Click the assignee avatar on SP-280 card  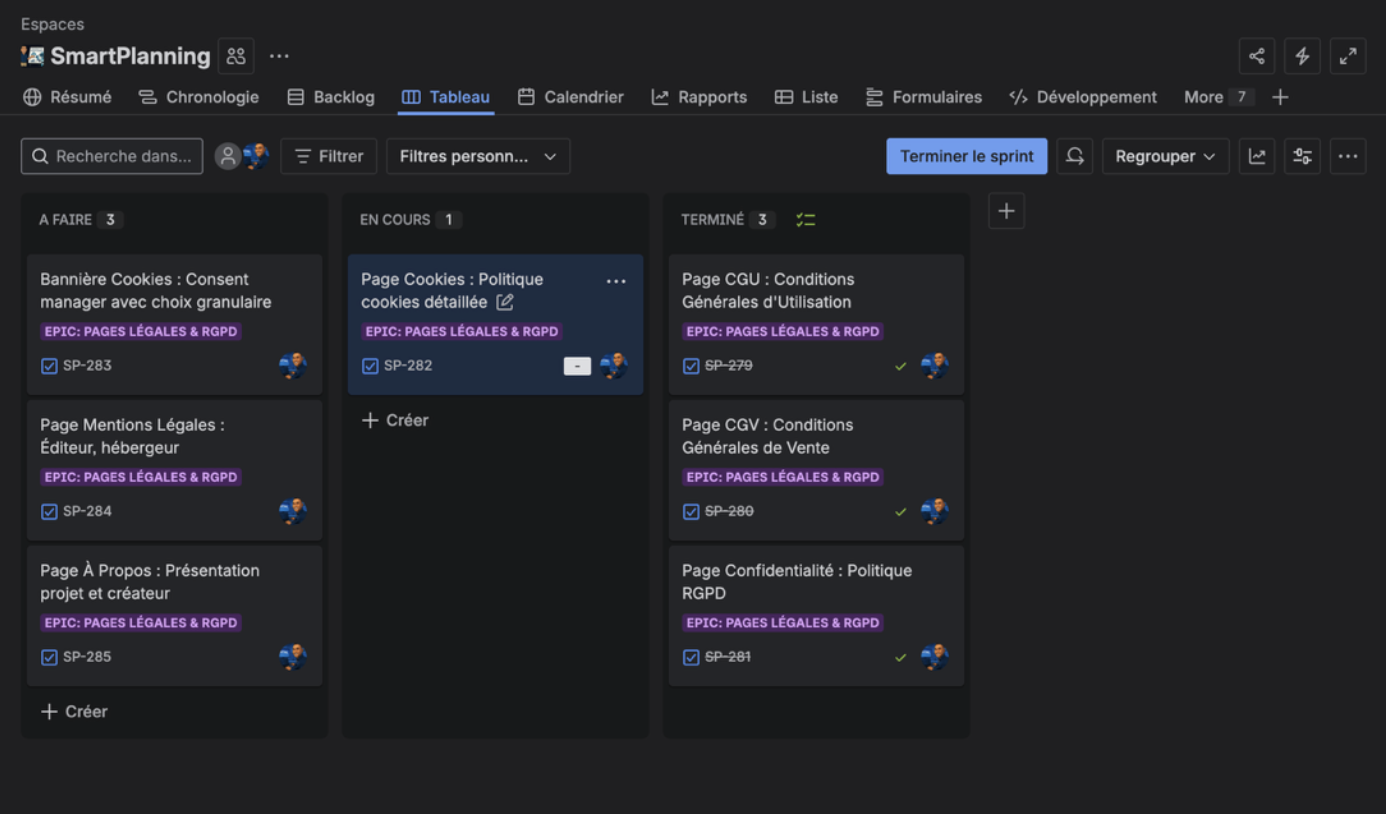point(935,511)
